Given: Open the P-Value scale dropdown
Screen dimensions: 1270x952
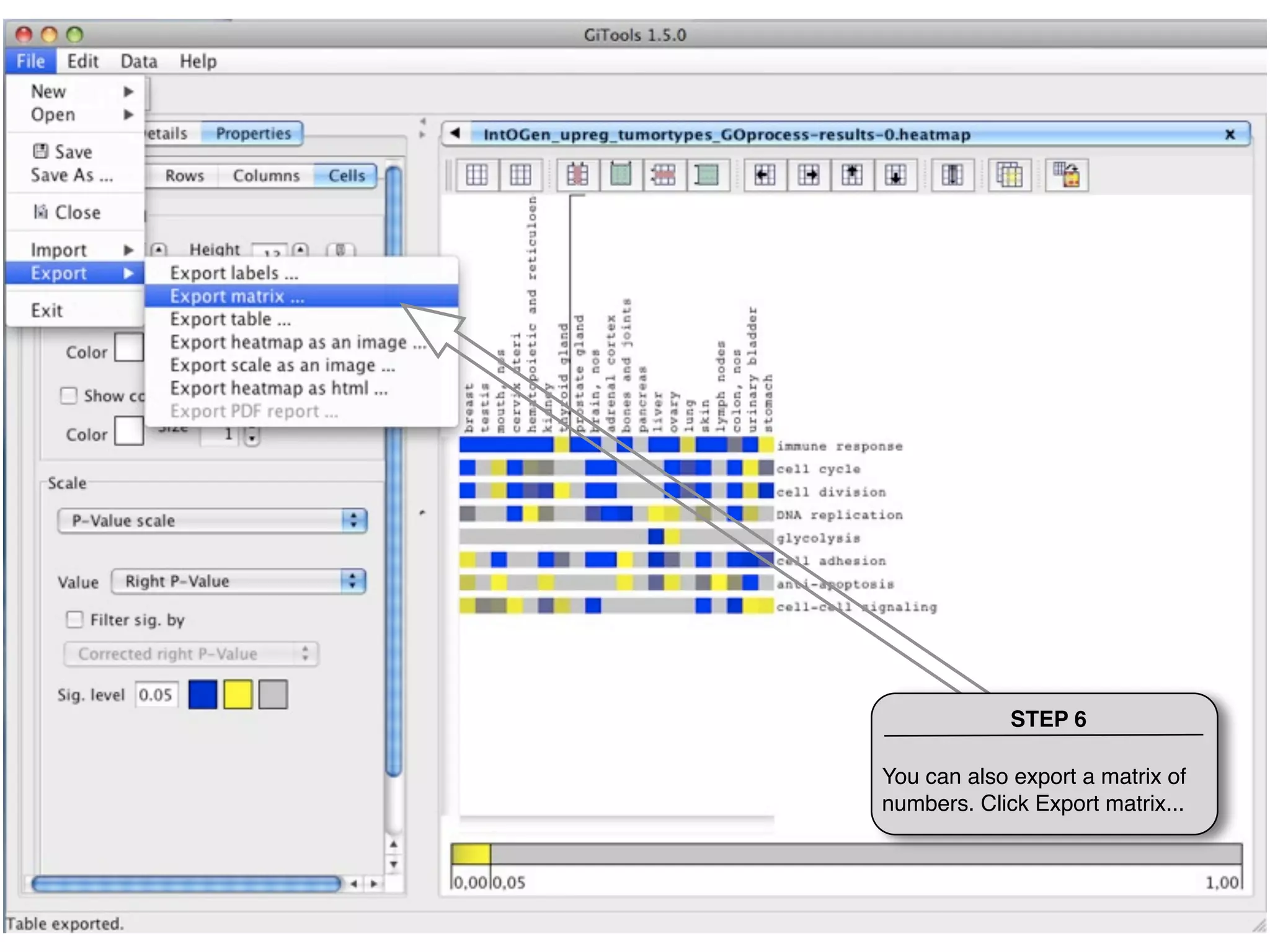Looking at the screenshot, I should tap(212, 521).
